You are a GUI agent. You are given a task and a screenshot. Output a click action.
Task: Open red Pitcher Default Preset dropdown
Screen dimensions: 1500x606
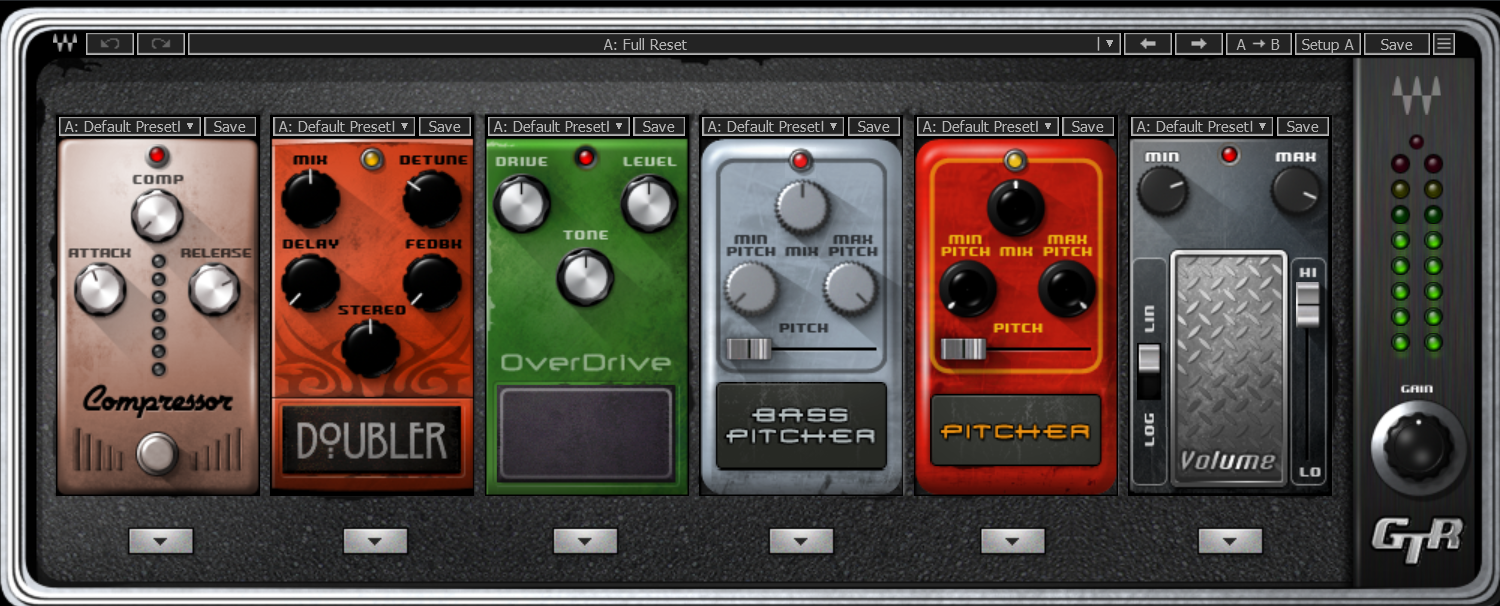pos(988,126)
